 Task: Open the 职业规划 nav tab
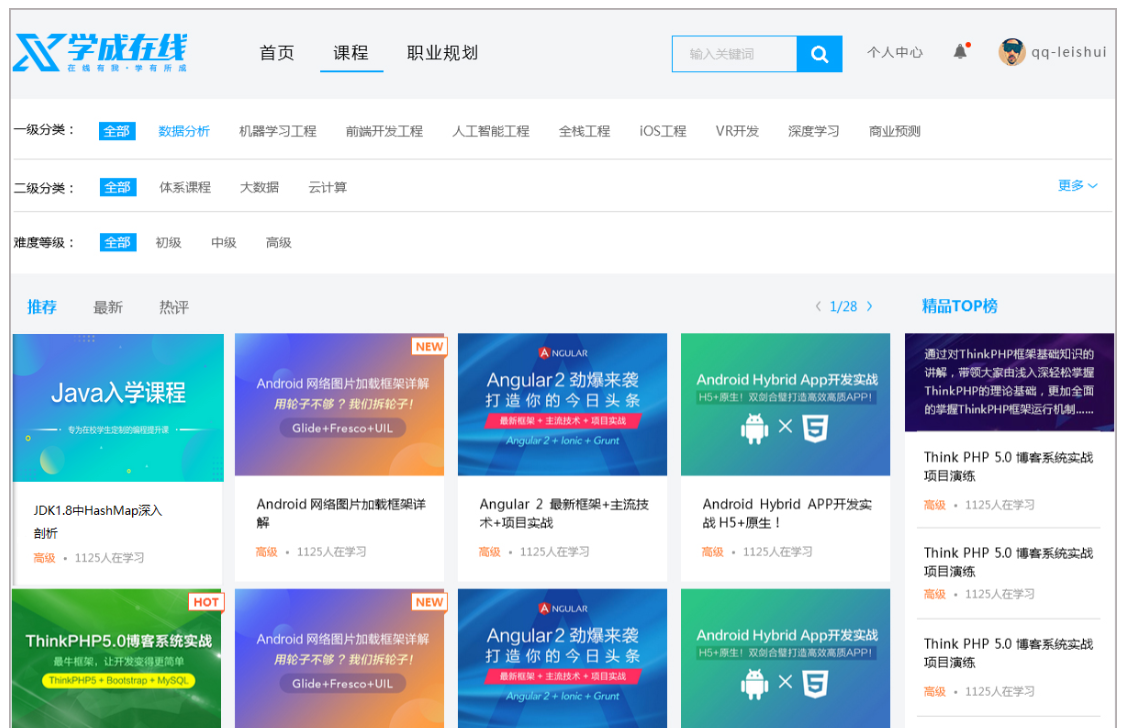pos(442,53)
